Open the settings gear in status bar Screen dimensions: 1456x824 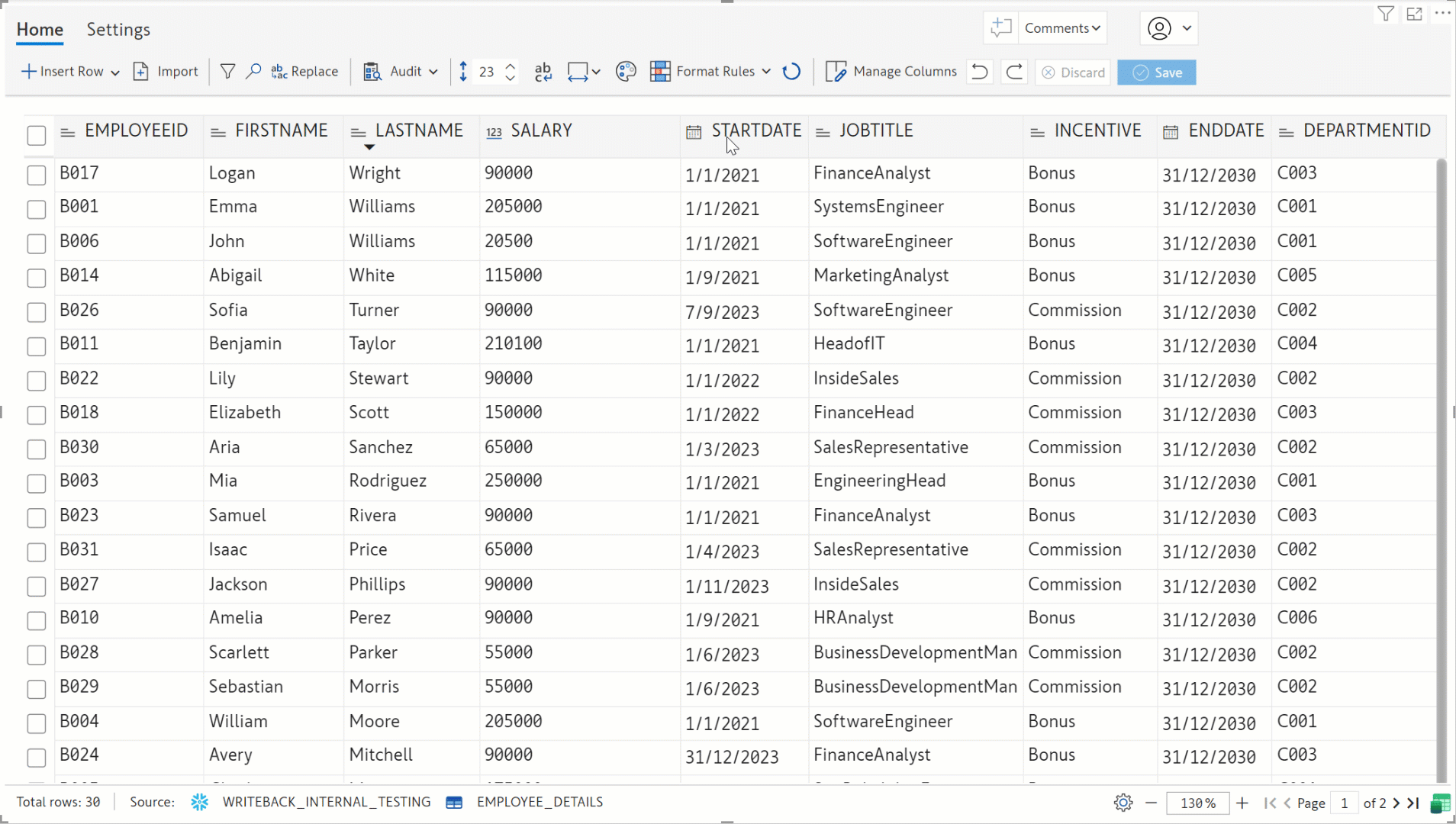coord(1123,803)
